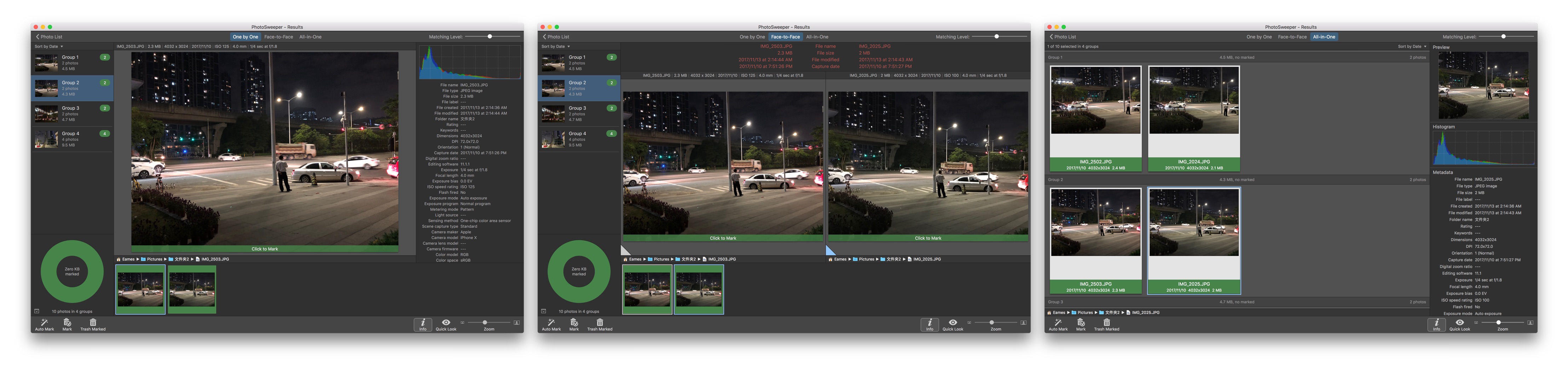
Task: Collapse the marked chart panel in left window
Action: click(36, 311)
